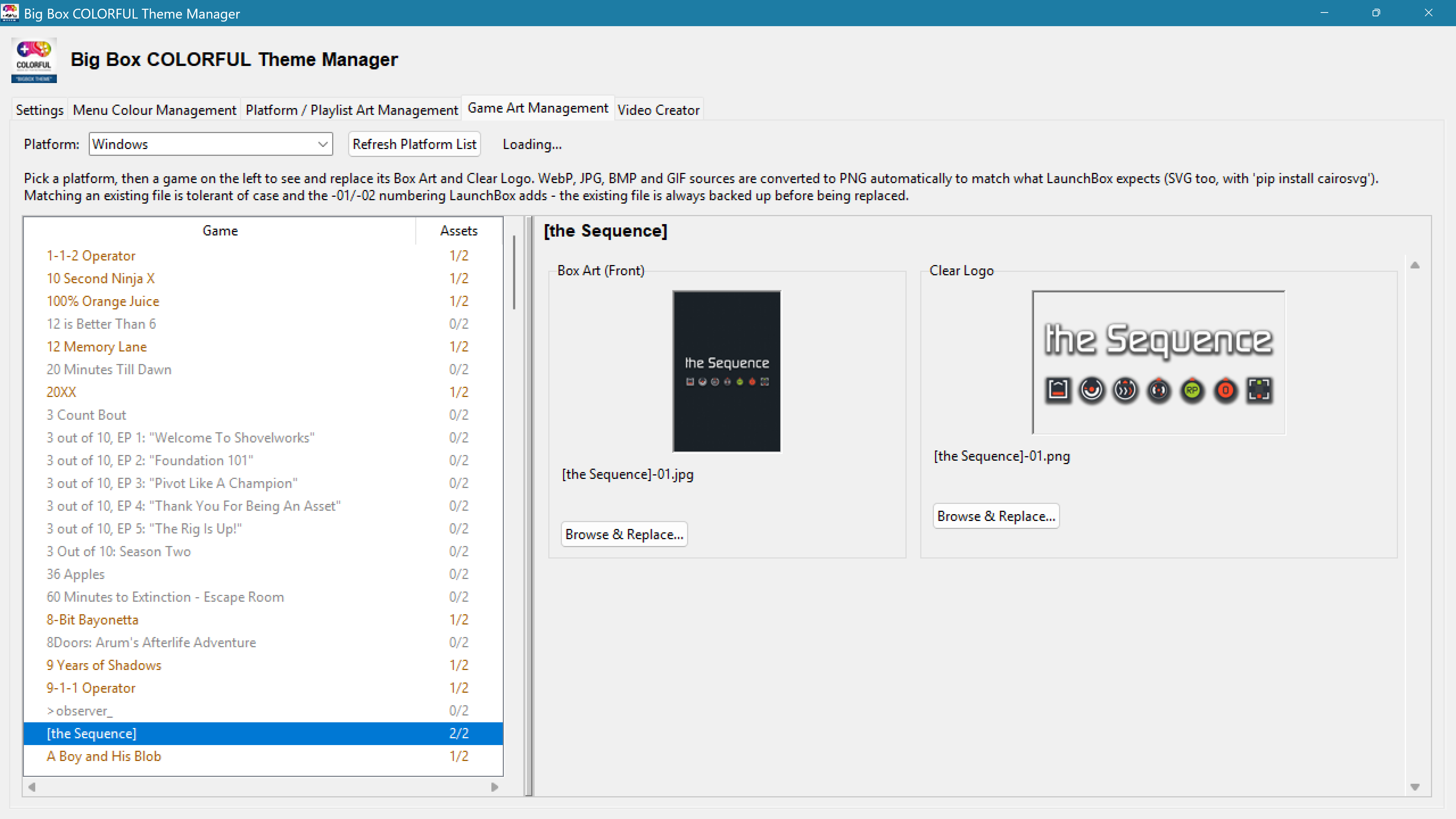Screen dimensions: 1456x819
Task: Click the Loading... status text
Action: tap(532, 144)
